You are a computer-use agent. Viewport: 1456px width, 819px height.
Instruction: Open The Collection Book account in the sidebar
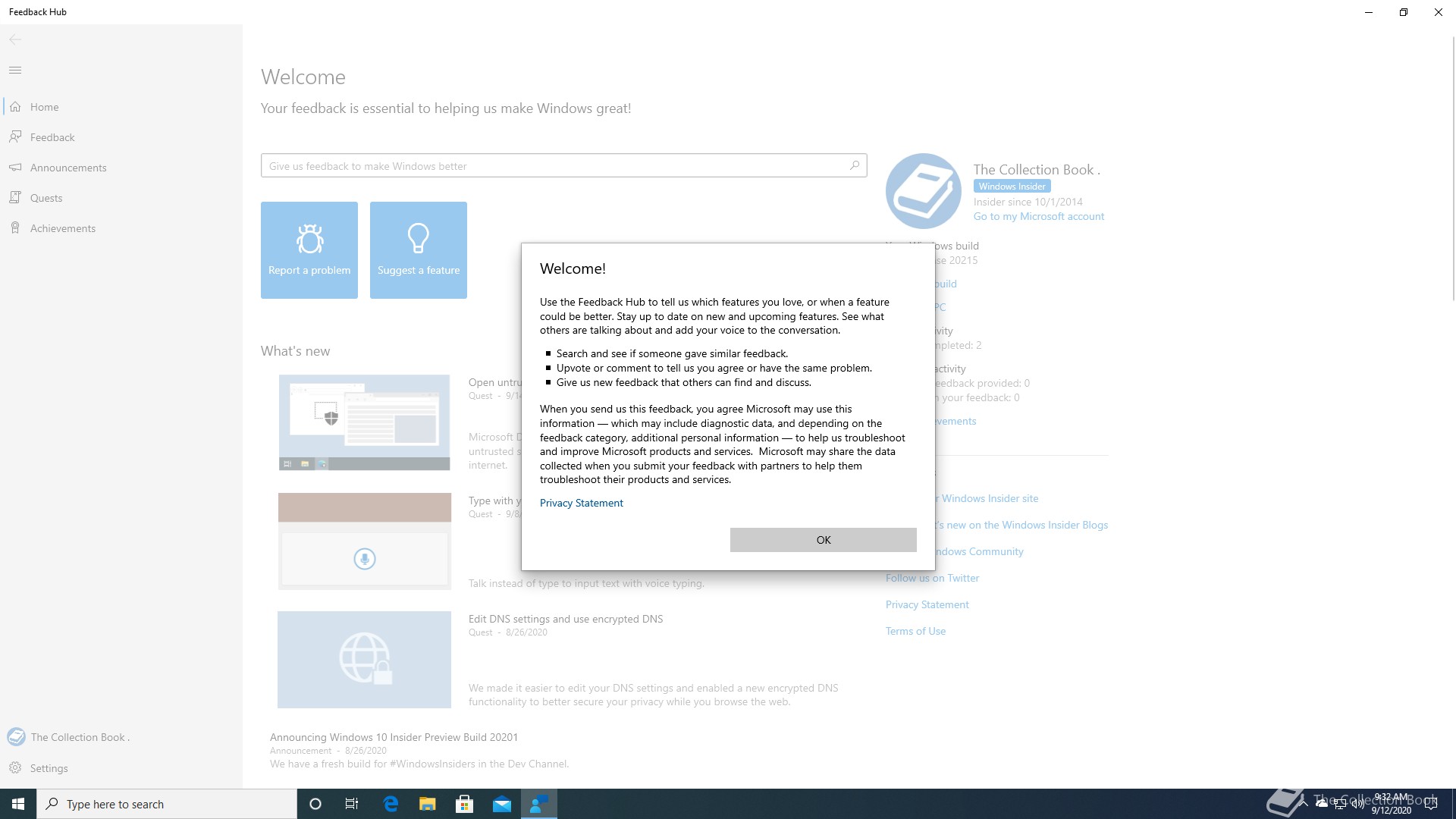[121, 737]
